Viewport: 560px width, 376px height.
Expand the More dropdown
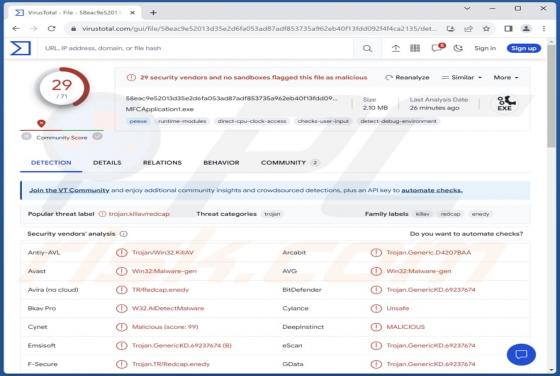pyautogui.click(x=506, y=77)
